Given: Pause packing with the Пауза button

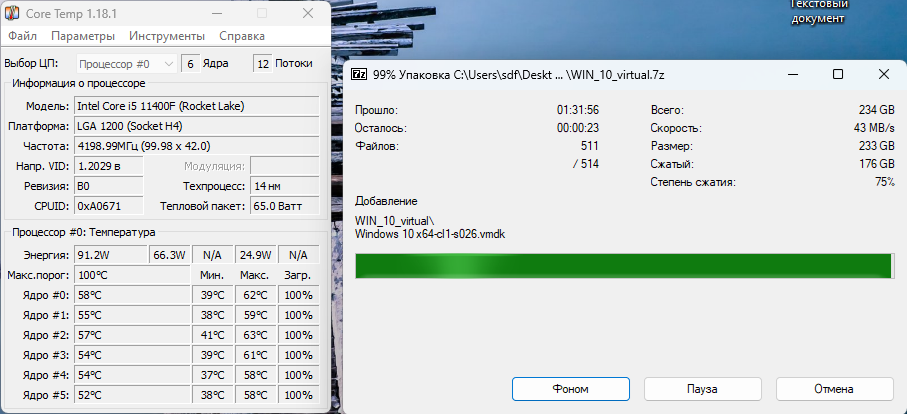Looking at the screenshot, I should [x=702, y=389].
